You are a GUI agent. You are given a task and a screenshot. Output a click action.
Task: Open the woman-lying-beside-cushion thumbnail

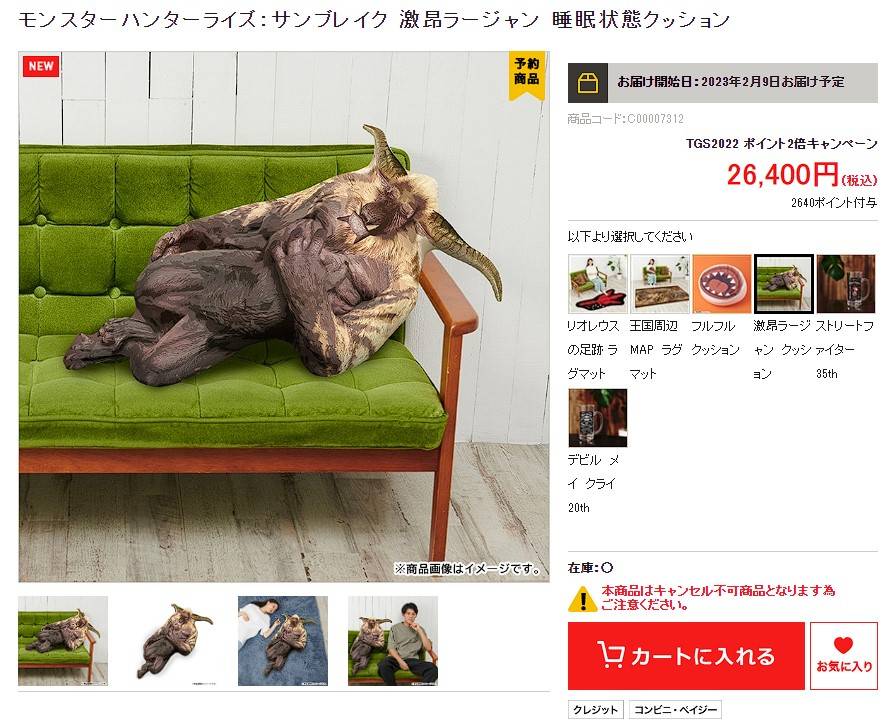pyautogui.click(x=283, y=641)
